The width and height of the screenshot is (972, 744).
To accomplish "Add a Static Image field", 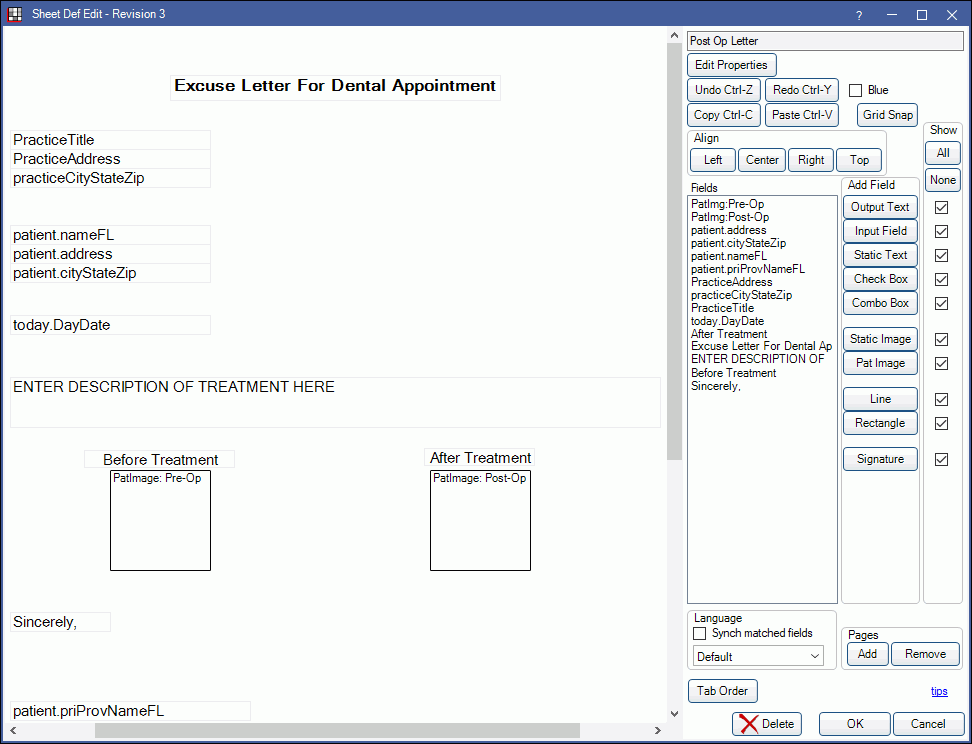I will tap(880, 339).
